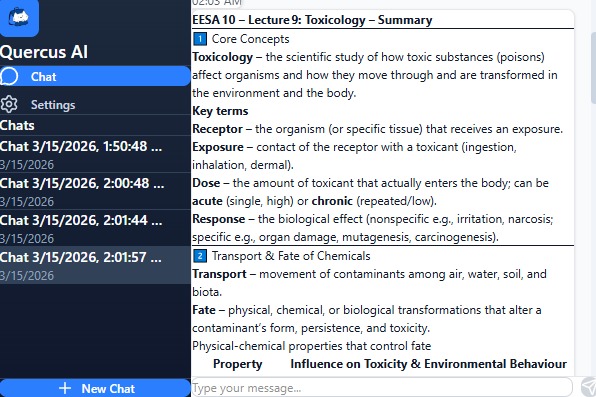Click the 'Chats' list heading
Screen dimensions: 596x397
tap(17, 125)
